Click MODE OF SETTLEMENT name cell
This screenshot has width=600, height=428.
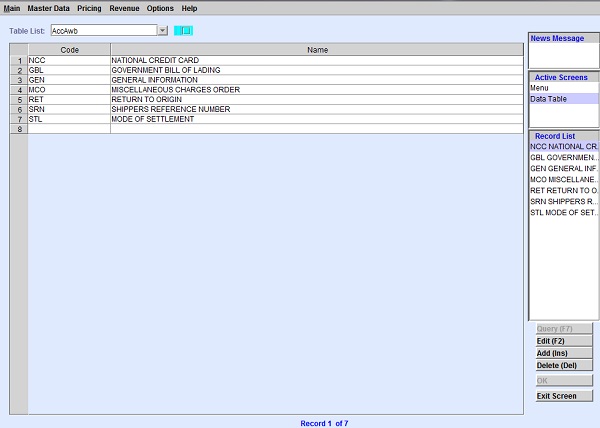[317, 119]
